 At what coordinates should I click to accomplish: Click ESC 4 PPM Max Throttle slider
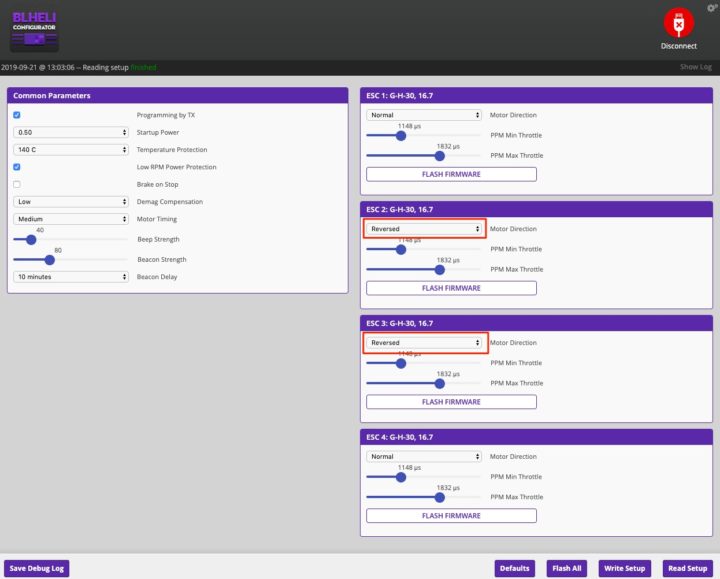440,497
